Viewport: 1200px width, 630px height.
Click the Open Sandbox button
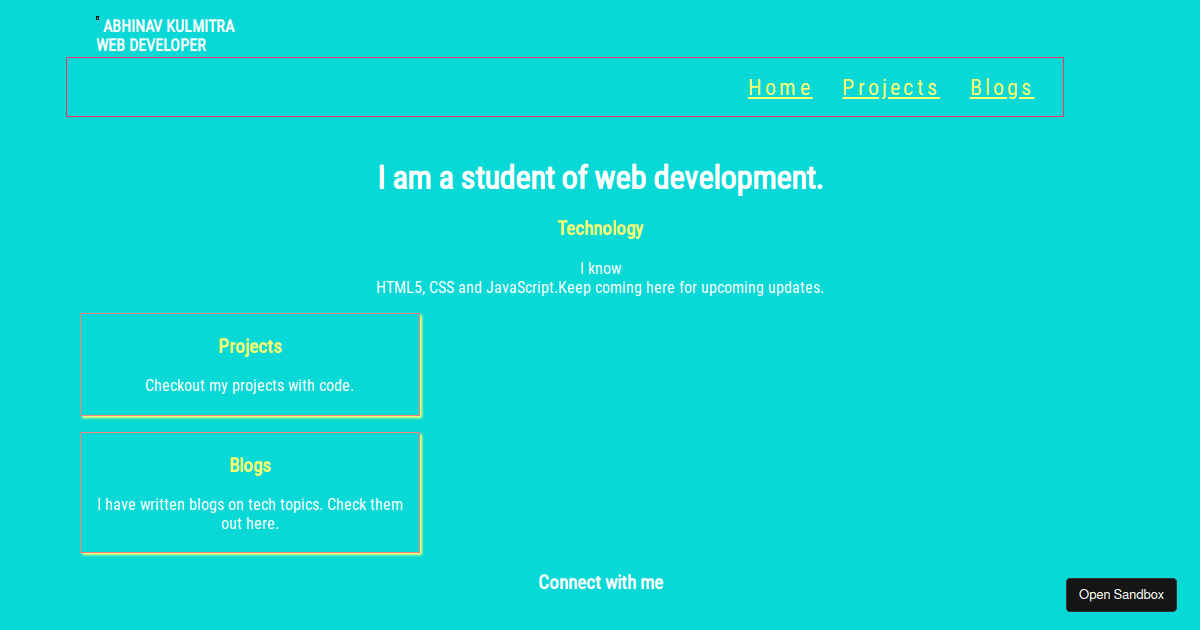click(x=1121, y=594)
